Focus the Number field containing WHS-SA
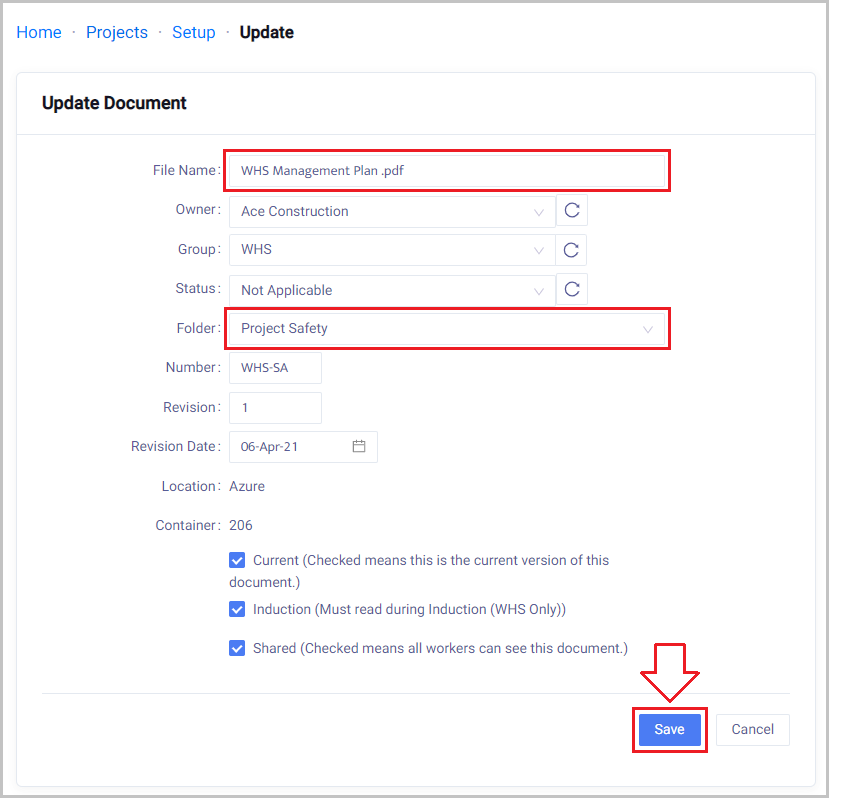The width and height of the screenshot is (848, 798). pos(275,368)
